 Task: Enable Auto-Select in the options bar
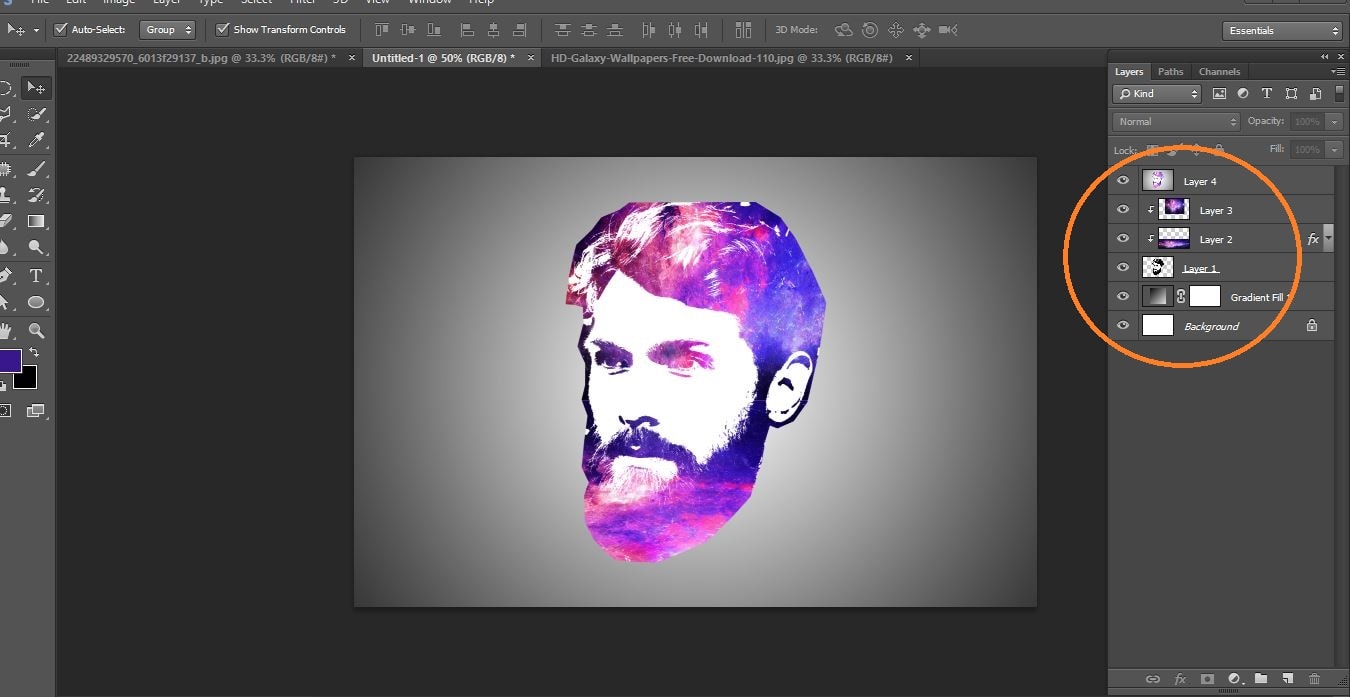pyautogui.click(x=62, y=29)
